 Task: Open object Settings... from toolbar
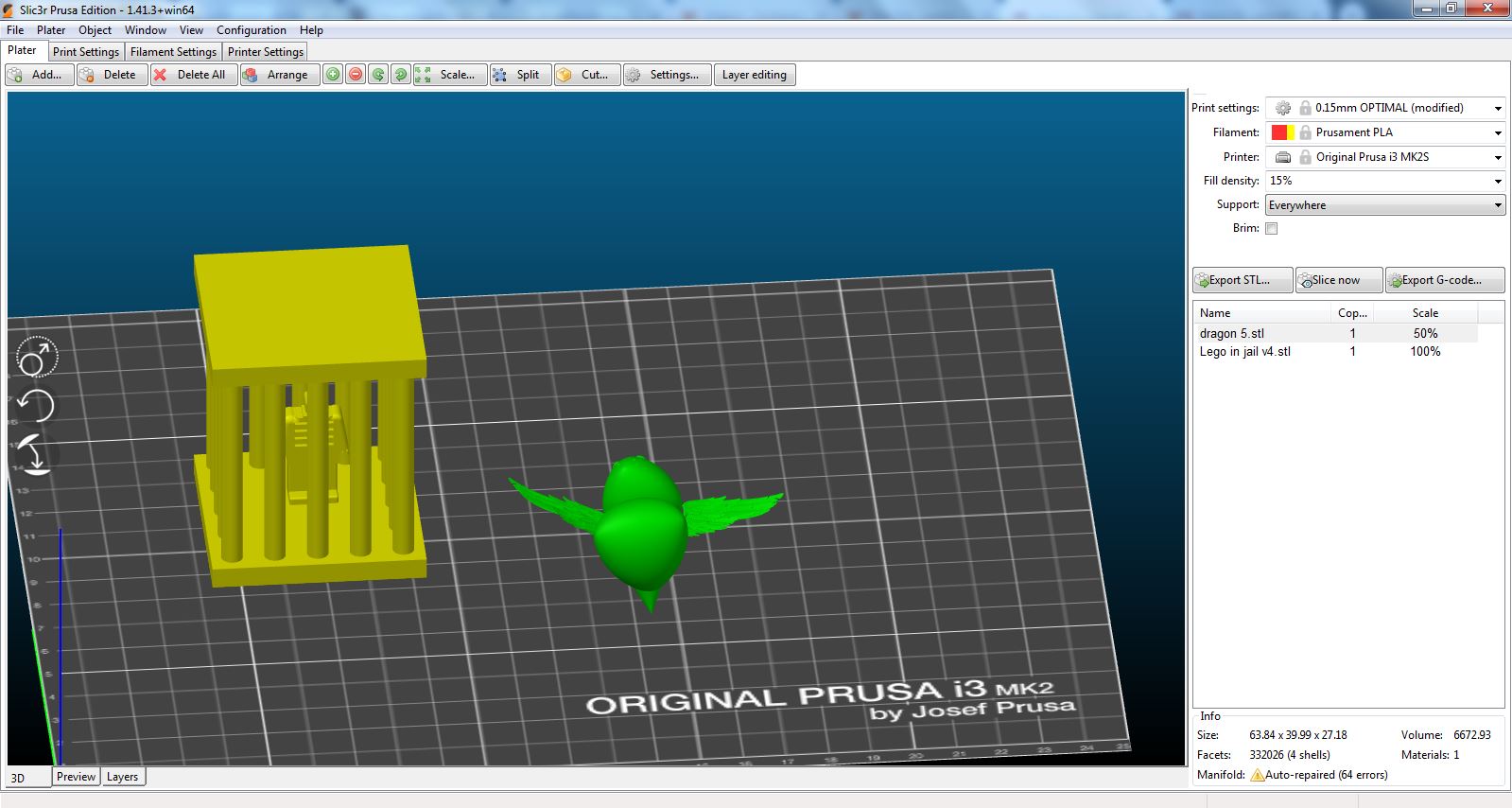pyautogui.click(x=667, y=75)
